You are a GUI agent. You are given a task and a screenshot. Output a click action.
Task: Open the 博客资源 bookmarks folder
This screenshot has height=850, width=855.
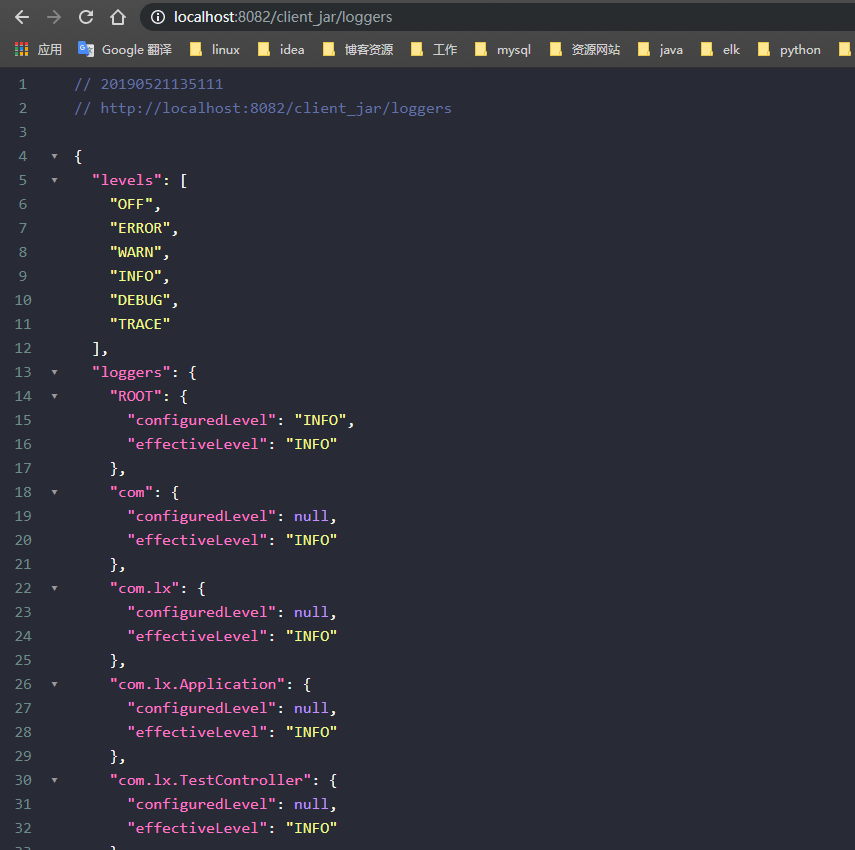pyautogui.click(x=358, y=50)
